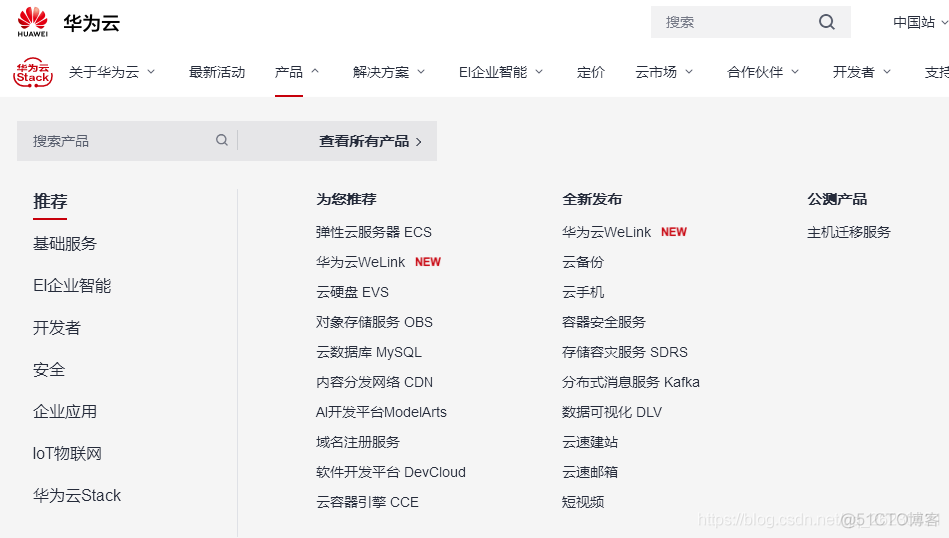This screenshot has width=949, height=538.
Task: Open 定价 in the navigation bar
Action: 590,72
